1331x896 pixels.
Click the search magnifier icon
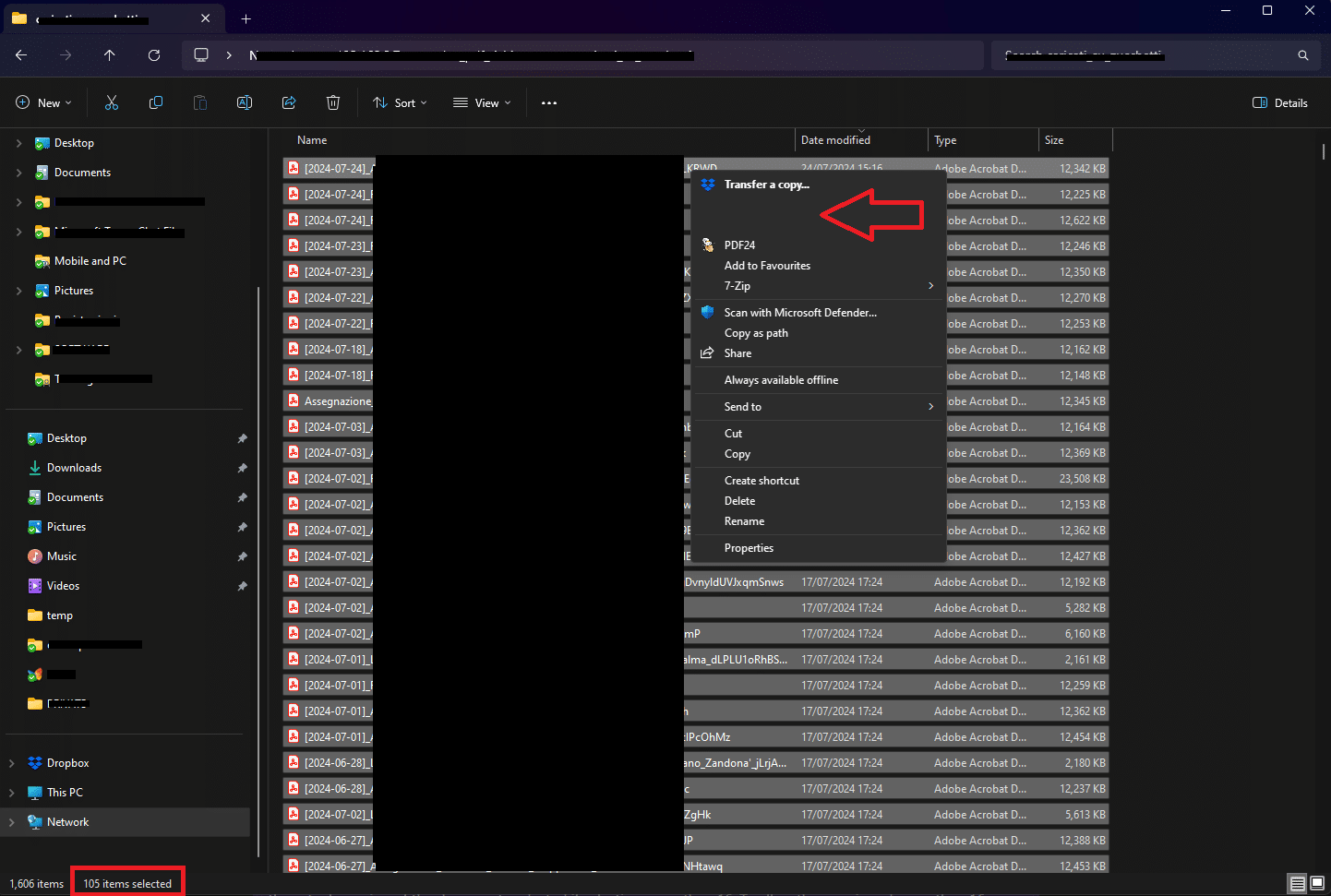click(1303, 55)
